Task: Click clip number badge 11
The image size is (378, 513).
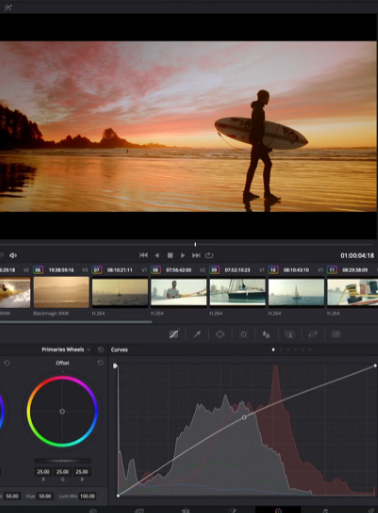Action: click(332, 270)
